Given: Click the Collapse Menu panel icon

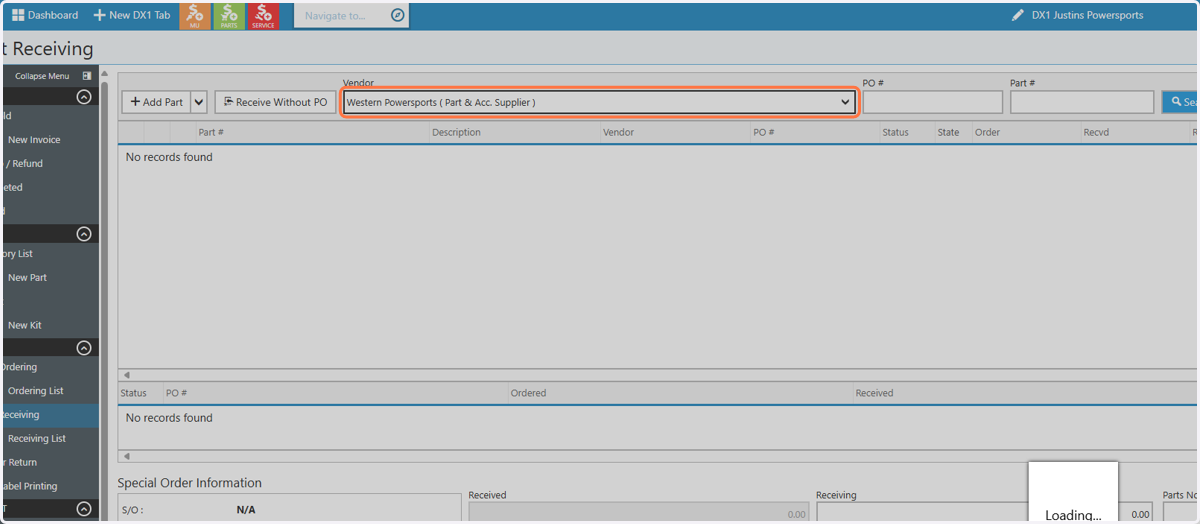Looking at the screenshot, I should [x=87, y=76].
